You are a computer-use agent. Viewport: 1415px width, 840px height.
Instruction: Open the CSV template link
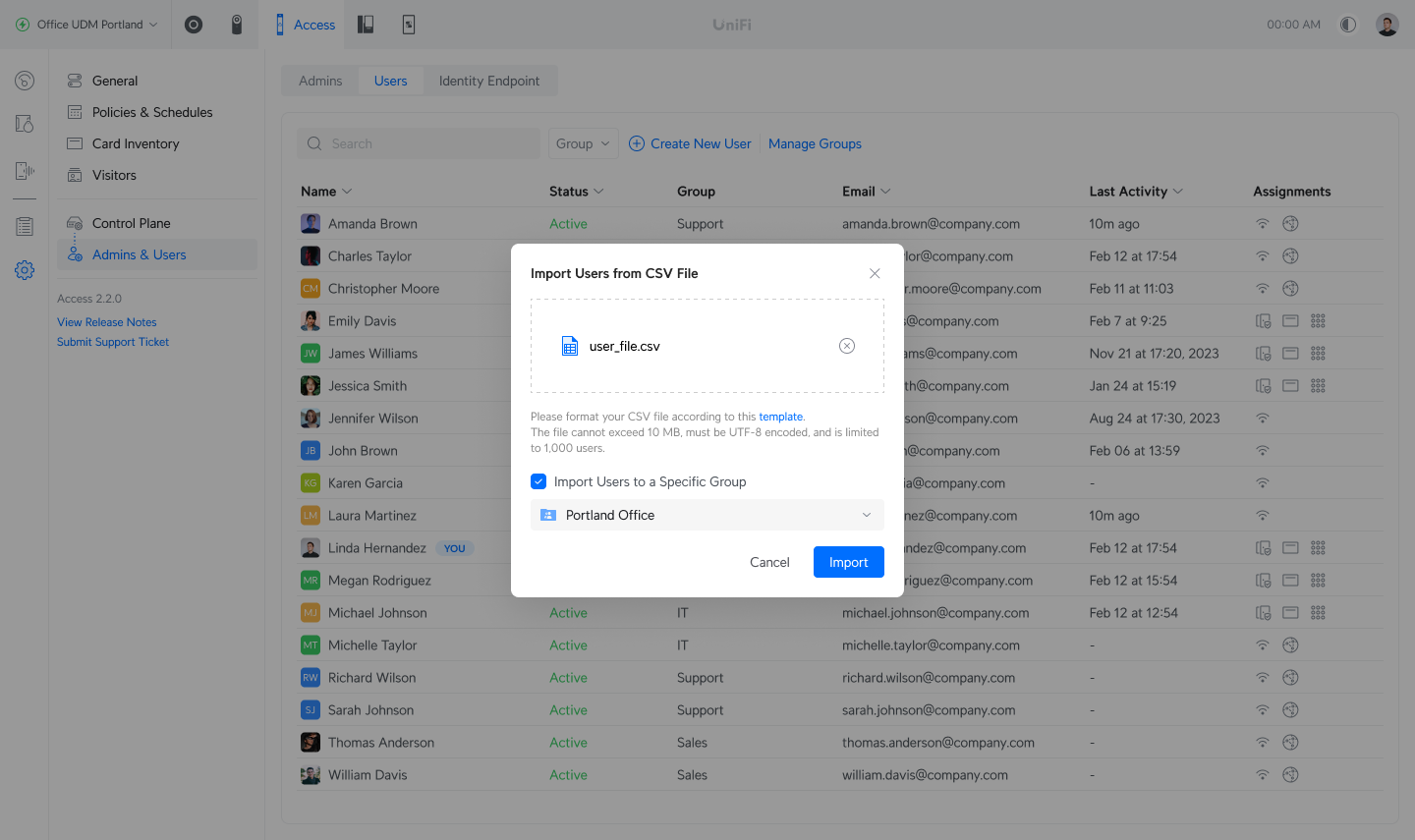[x=780, y=417]
